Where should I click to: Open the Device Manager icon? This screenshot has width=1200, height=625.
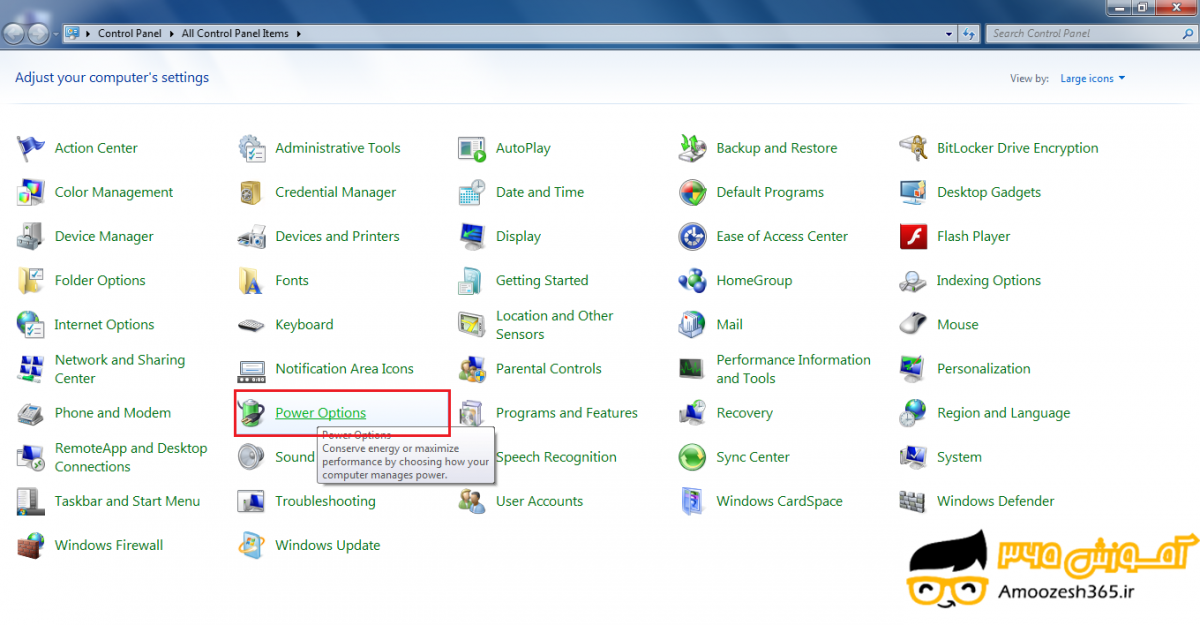[x=31, y=237]
